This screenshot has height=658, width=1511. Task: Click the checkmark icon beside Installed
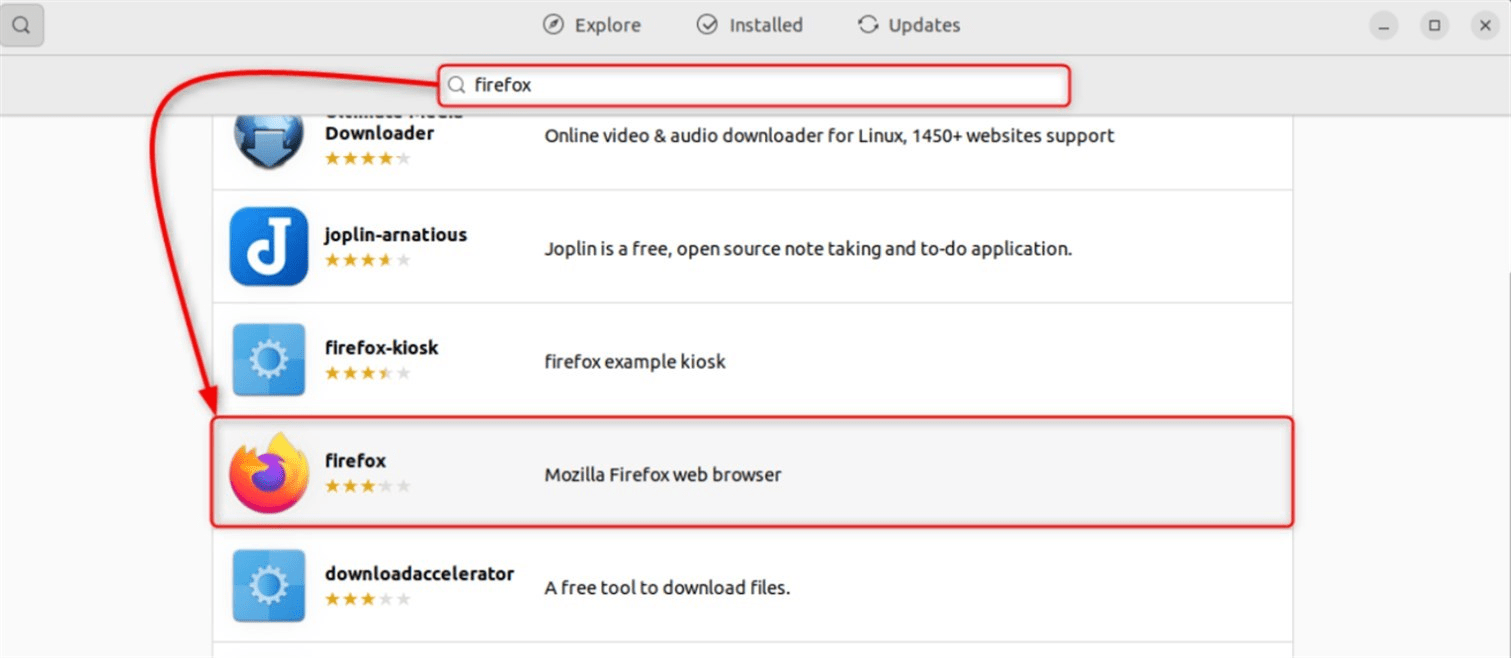click(x=707, y=25)
